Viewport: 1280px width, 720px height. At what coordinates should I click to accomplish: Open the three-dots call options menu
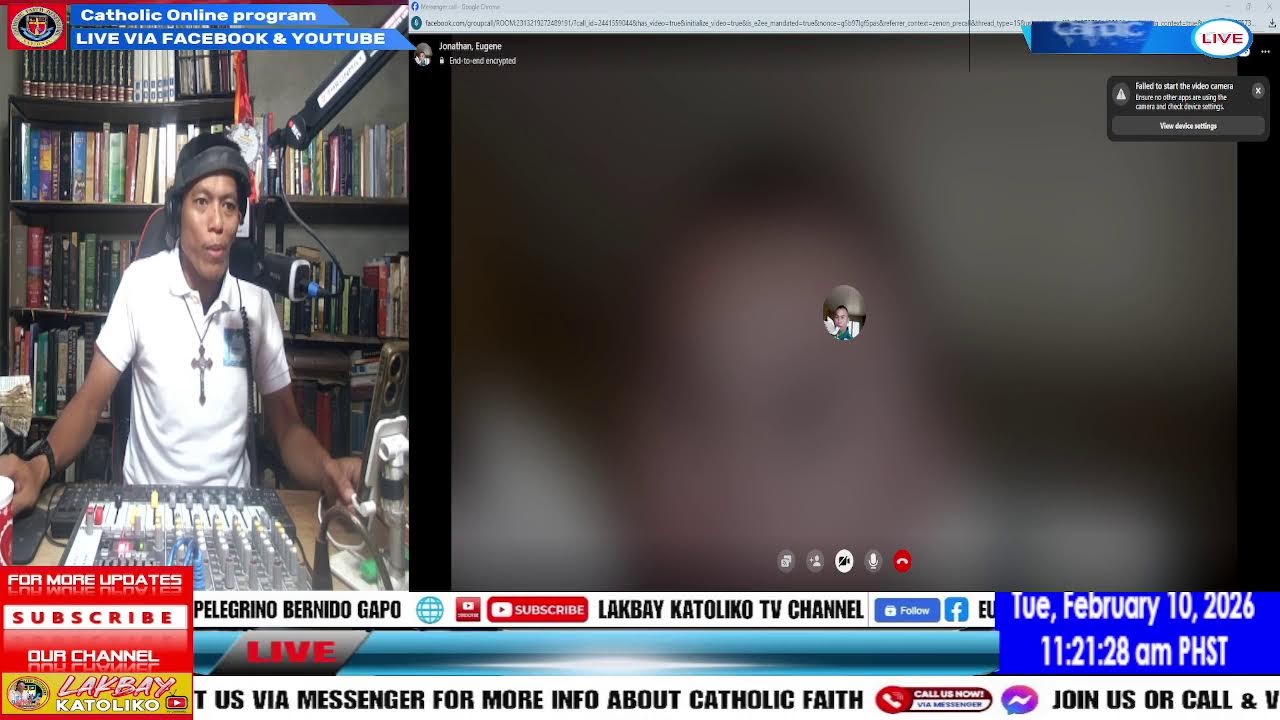pos(1265,51)
